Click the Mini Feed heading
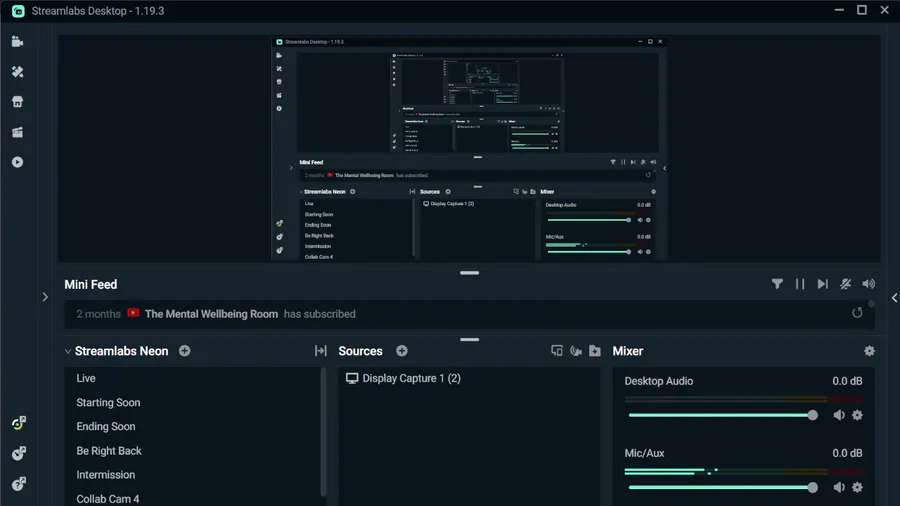 (x=91, y=285)
